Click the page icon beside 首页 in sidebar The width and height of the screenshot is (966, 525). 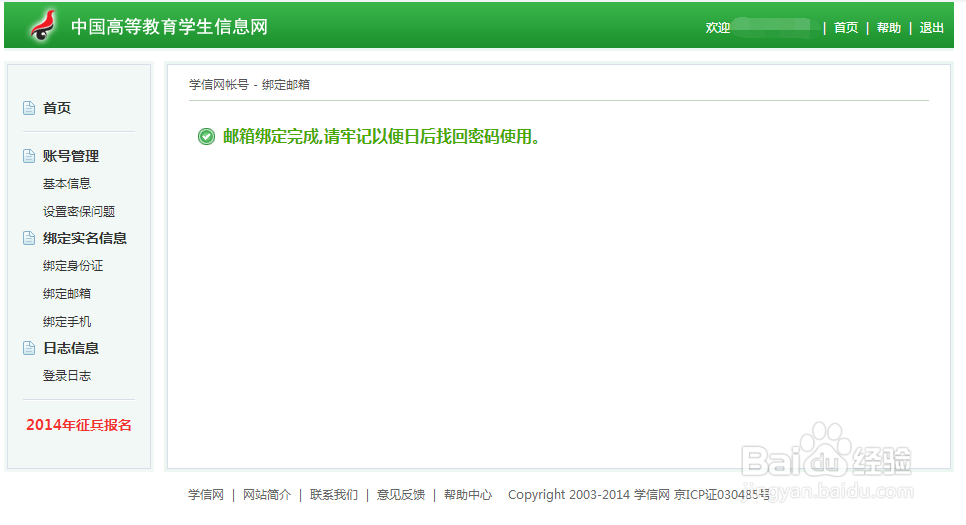[29, 108]
